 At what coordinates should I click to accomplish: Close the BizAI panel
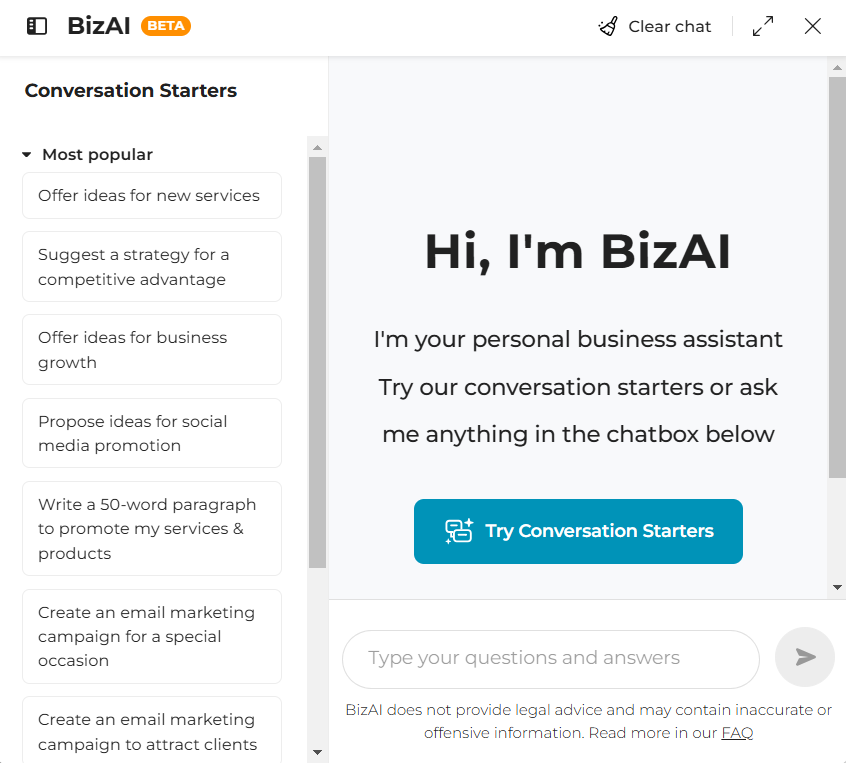(x=813, y=26)
